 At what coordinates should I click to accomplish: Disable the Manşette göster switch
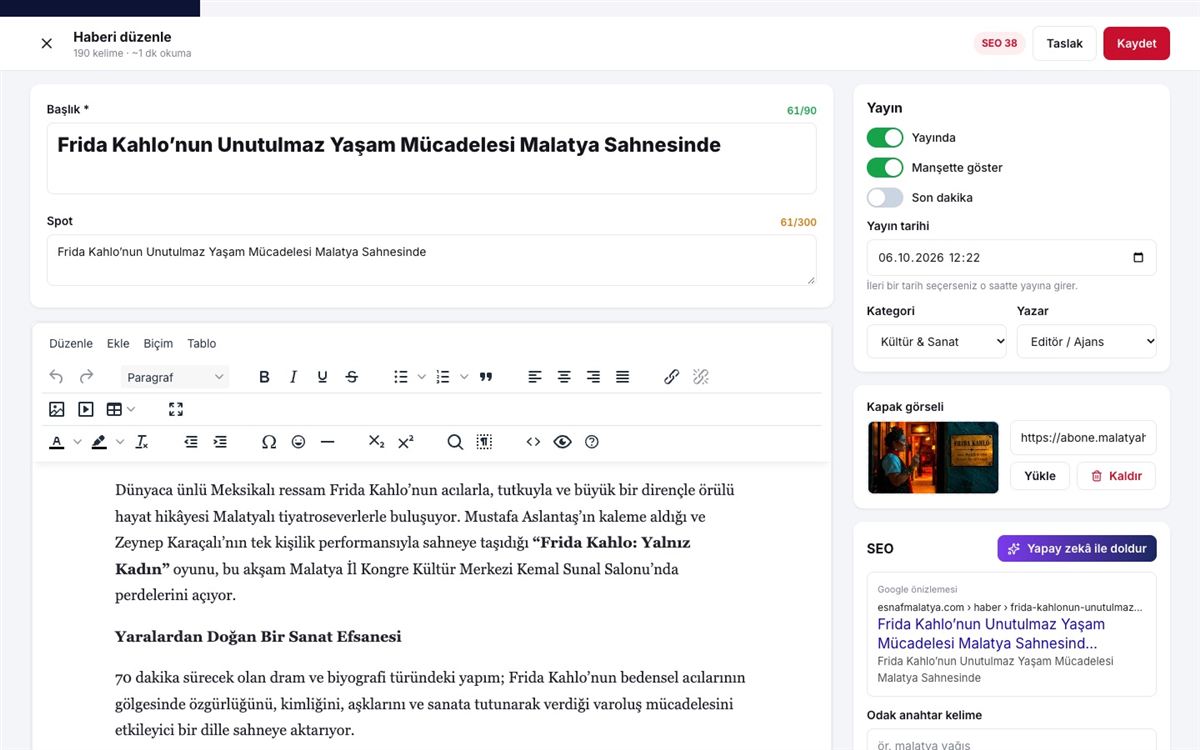pos(885,168)
